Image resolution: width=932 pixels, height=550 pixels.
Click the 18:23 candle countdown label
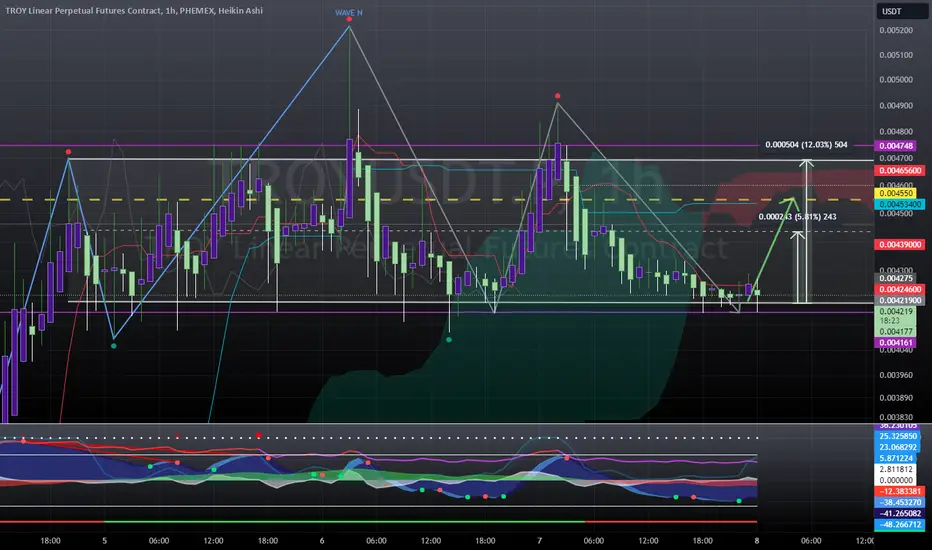tap(890, 321)
